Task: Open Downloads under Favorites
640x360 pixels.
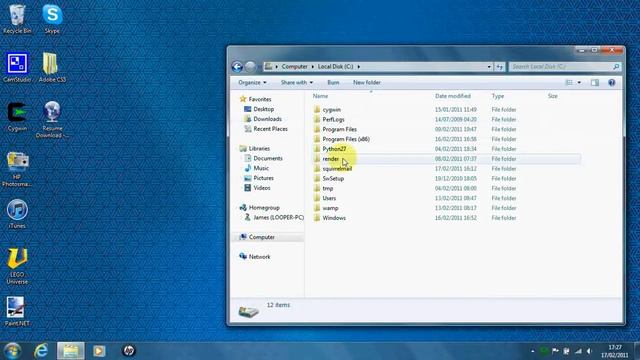Action: (x=267, y=119)
